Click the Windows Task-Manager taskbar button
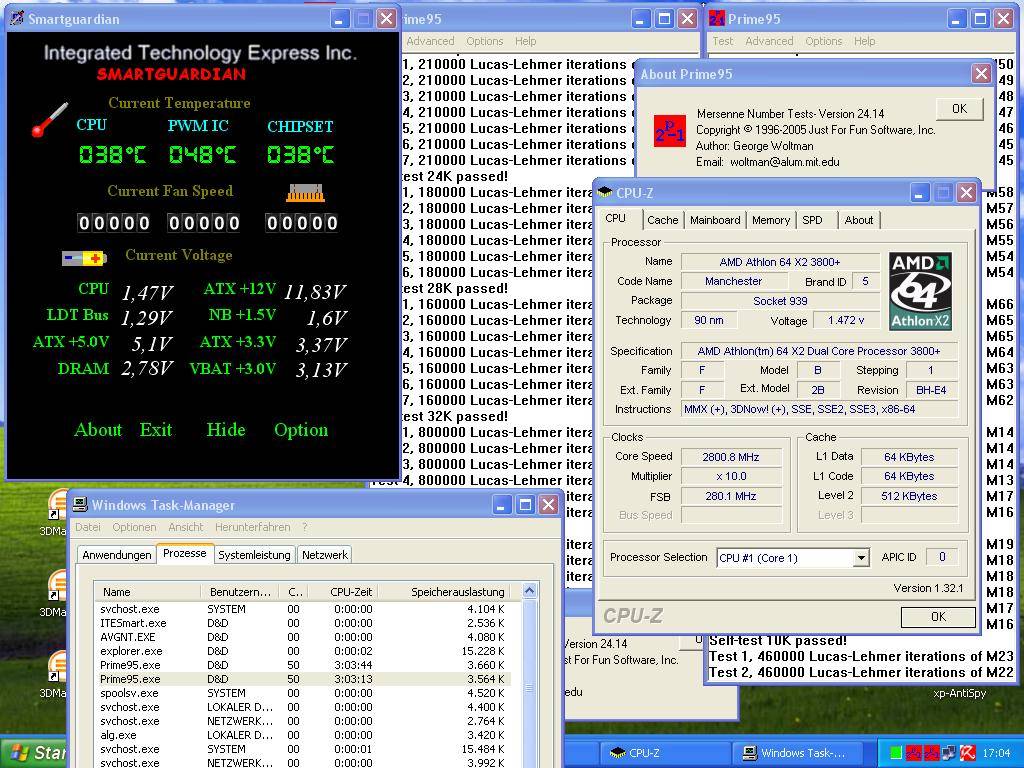 [797, 753]
